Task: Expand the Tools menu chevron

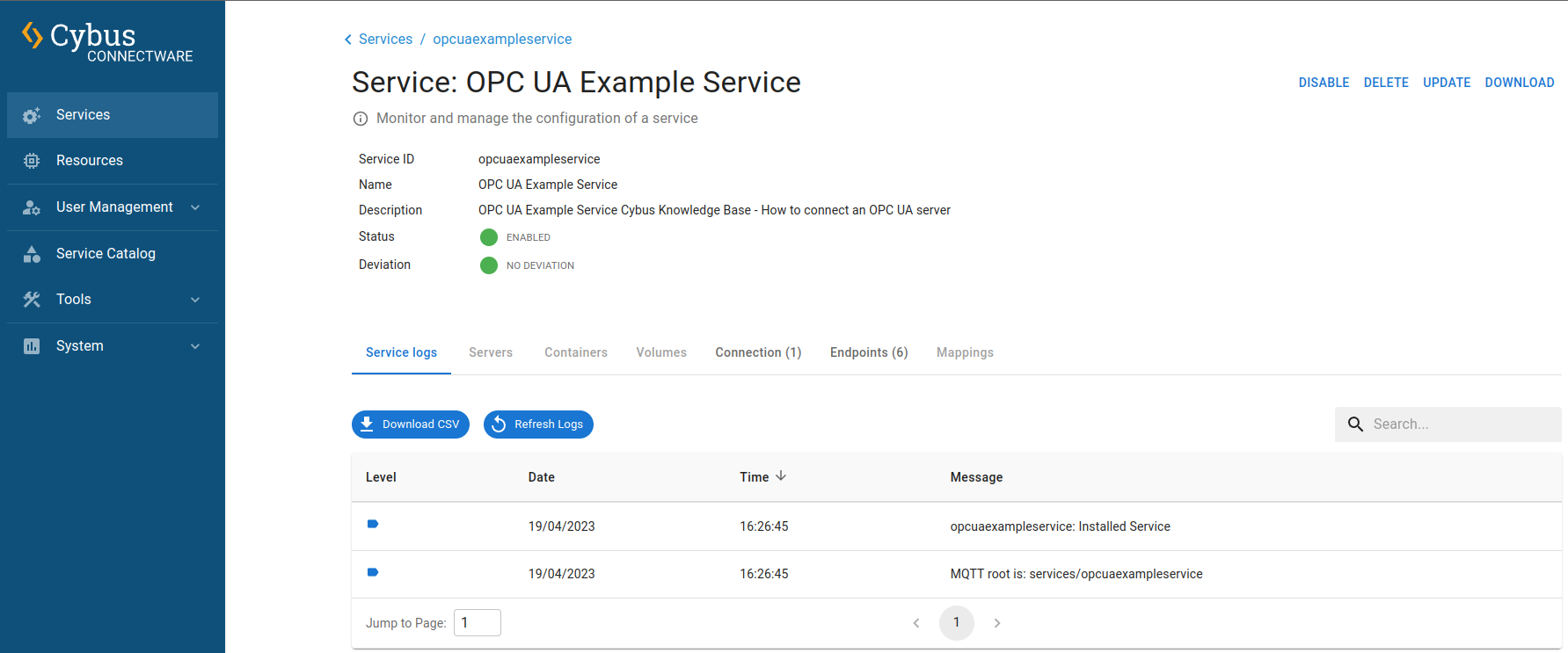Action: (x=195, y=300)
